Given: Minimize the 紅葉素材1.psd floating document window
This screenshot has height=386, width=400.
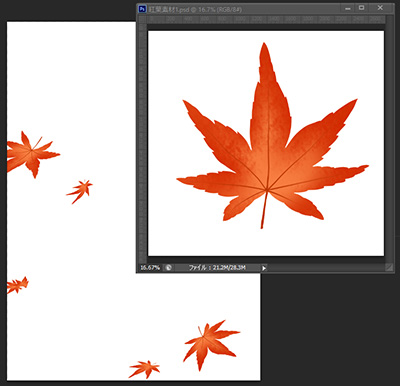Looking at the screenshot, I should pyautogui.click(x=348, y=8).
